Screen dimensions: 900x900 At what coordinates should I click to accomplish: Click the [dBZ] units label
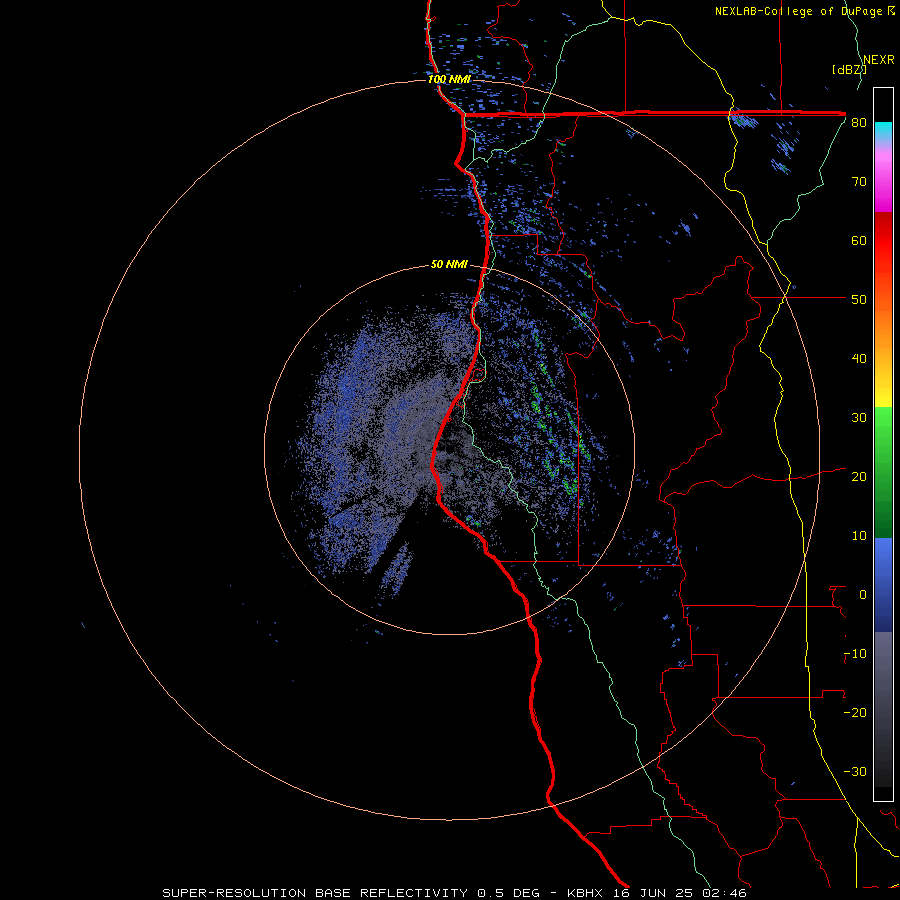coord(849,70)
